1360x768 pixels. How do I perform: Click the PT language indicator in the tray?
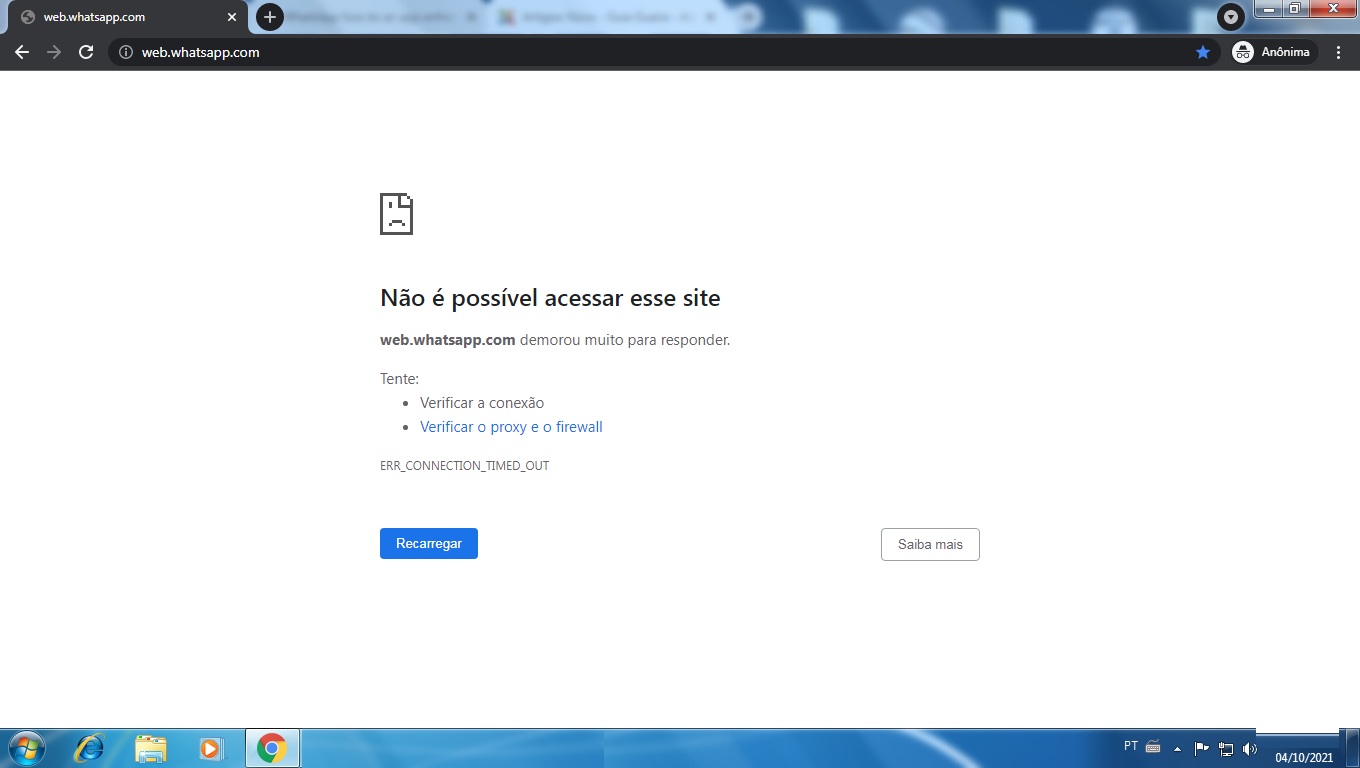(1131, 746)
